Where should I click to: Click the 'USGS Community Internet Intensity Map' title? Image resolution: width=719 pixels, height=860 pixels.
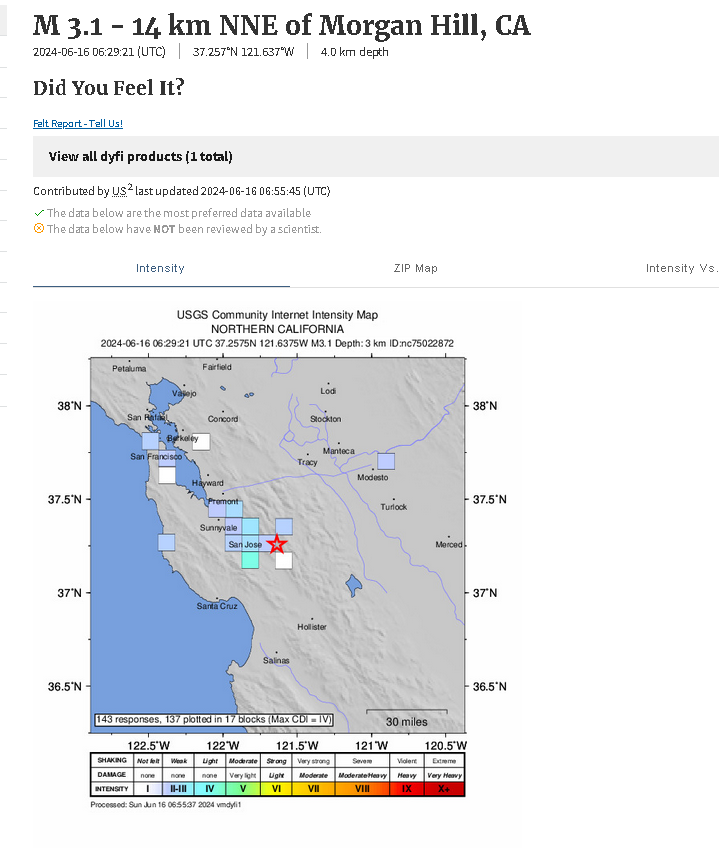click(278, 315)
